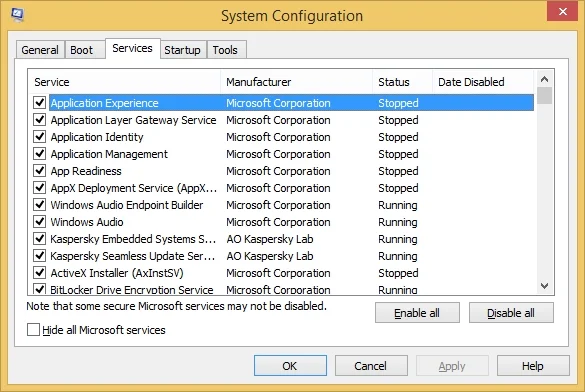Uncheck the Application Experience service
The height and width of the screenshot is (392, 585).
(40, 102)
